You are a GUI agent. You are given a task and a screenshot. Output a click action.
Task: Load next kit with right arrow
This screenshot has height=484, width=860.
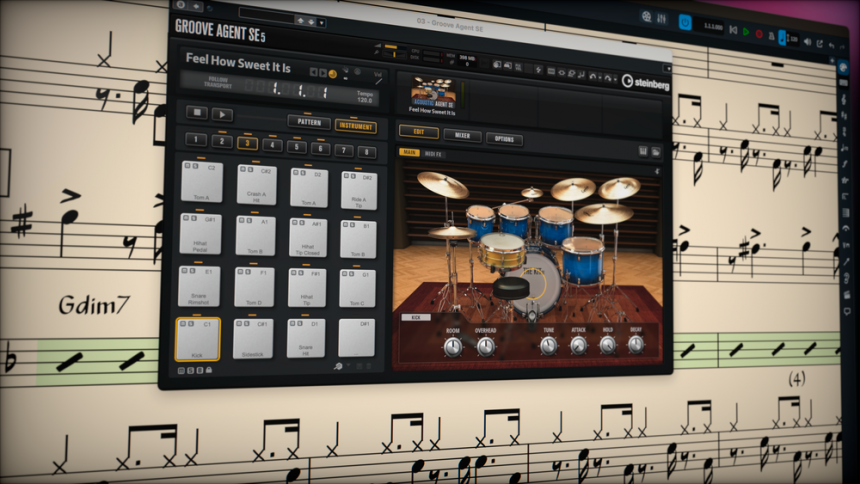[x=323, y=73]
